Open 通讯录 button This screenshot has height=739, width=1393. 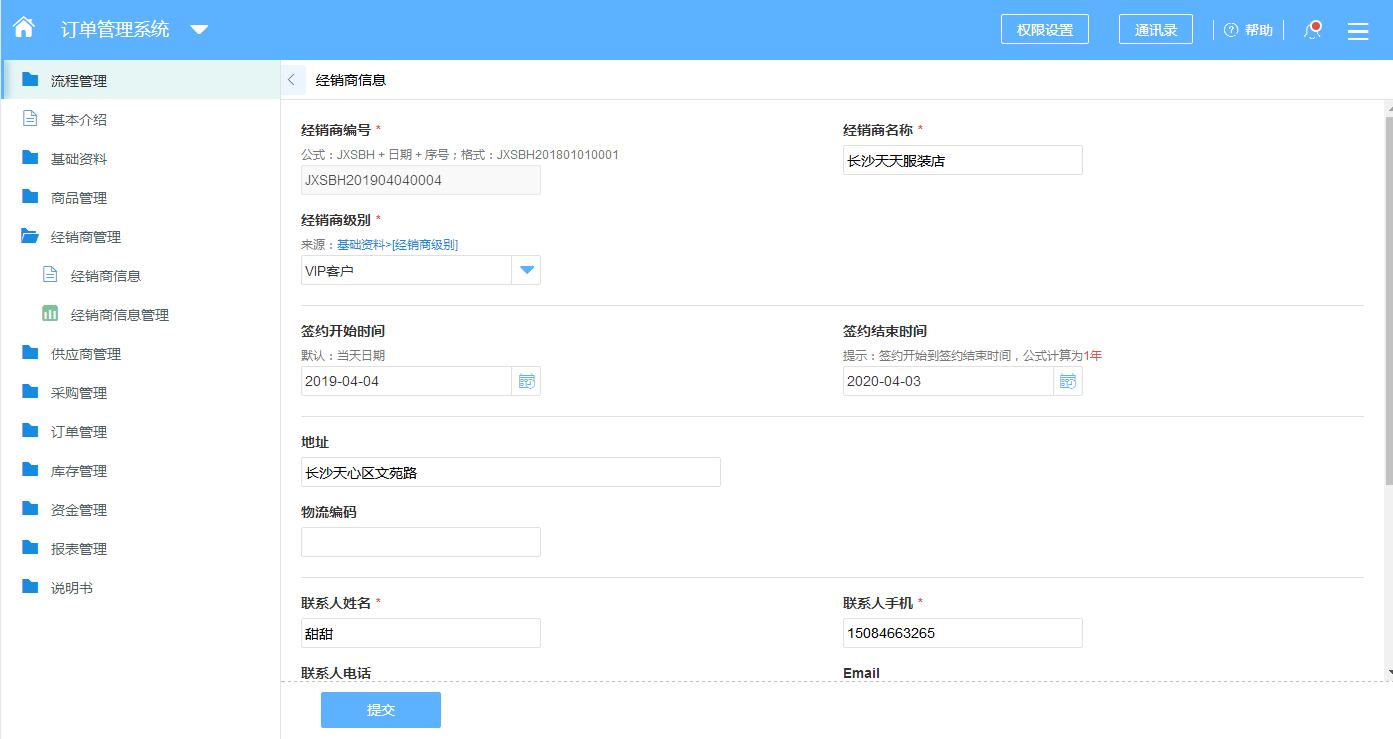[x=1156, y=30]
